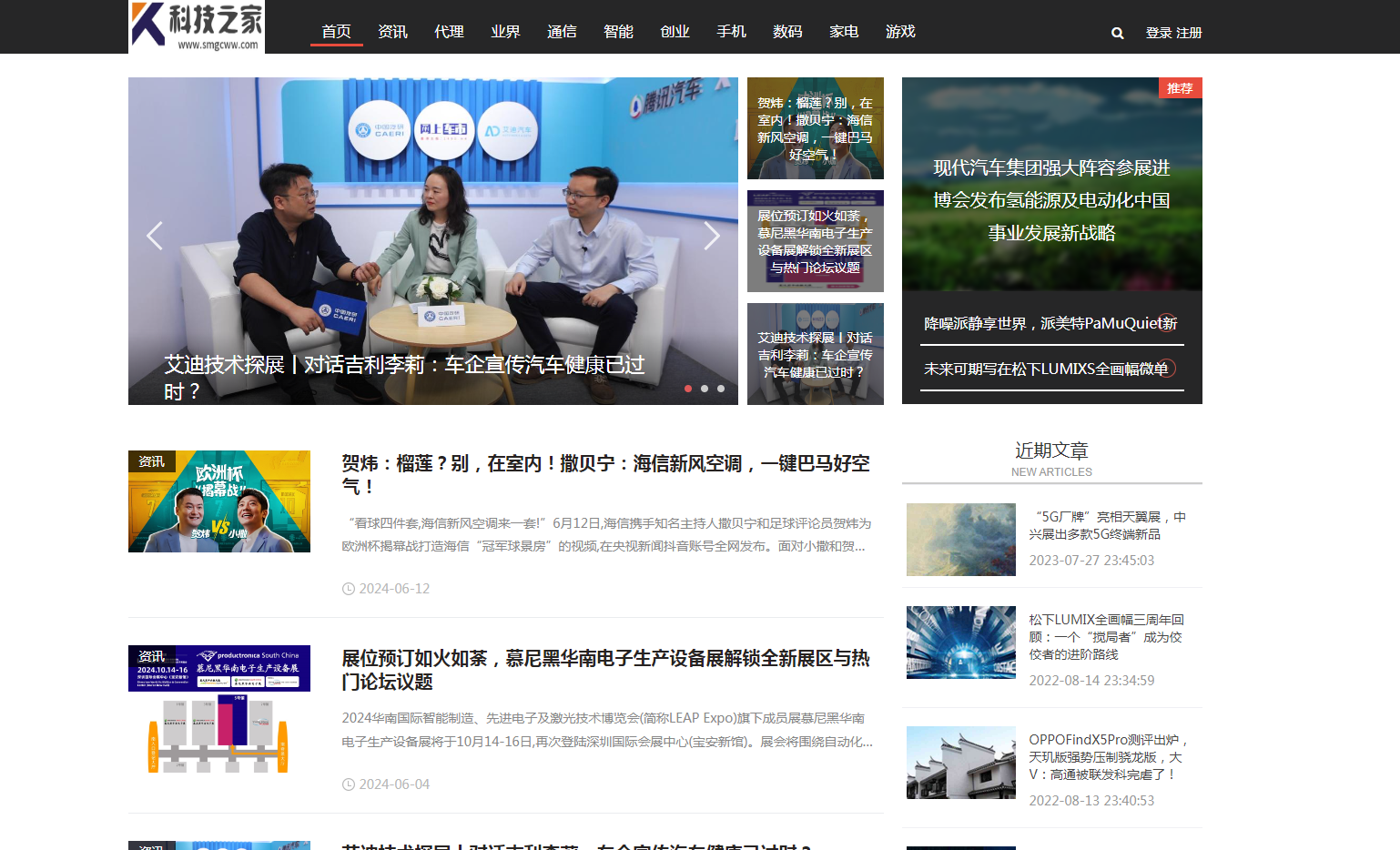Open link 降噪派静享世界，派美特PaMuQuiet新

pyautogui.click(x=1052, y=323)
